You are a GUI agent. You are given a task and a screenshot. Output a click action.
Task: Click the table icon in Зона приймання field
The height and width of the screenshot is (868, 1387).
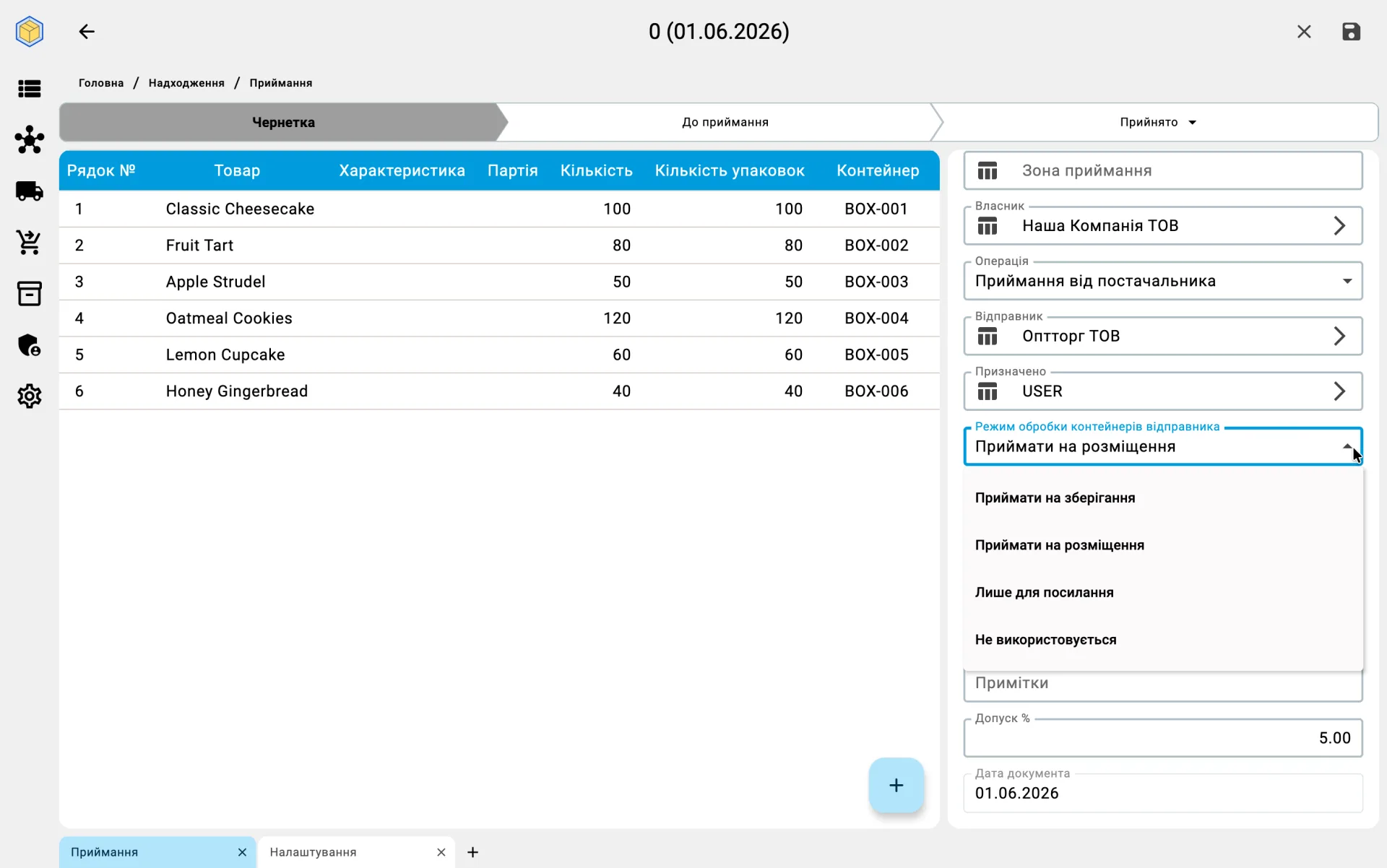pos(988,171)
